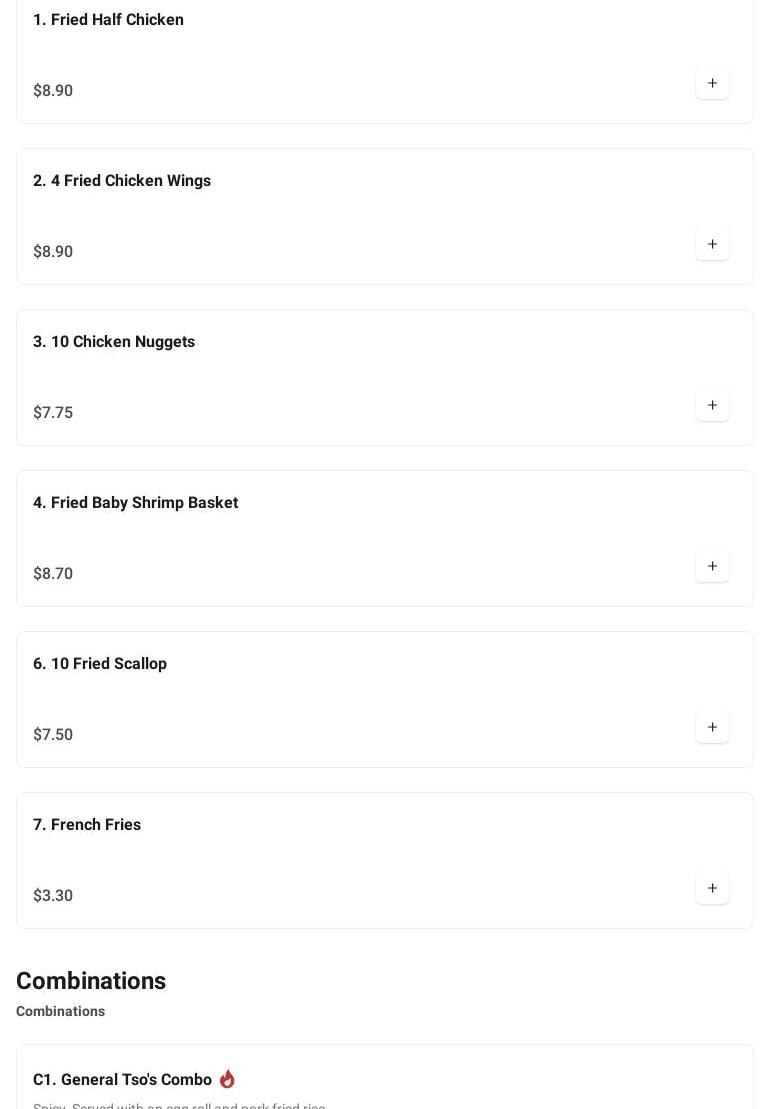Screen dimensions: 770x1109
Task: Click the $8.70 Shrimp Basket price
Action: (x=53, y=574)
